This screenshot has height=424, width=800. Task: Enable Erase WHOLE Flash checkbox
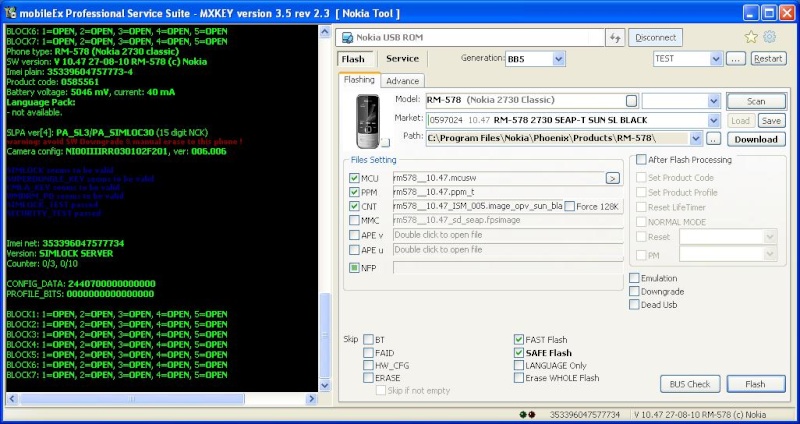tap(519, 378)
